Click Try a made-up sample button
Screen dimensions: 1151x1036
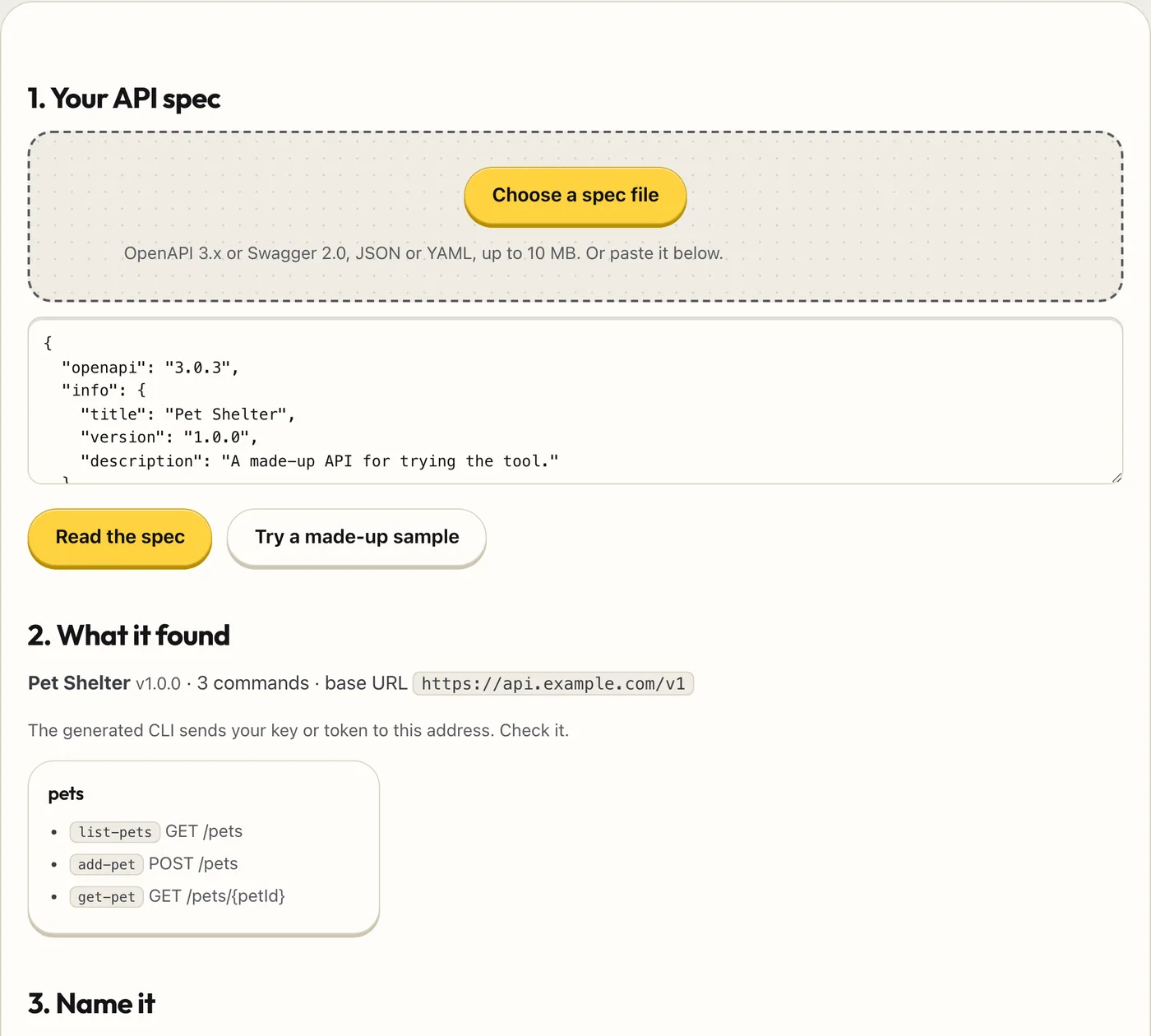(x=357, y=537)
